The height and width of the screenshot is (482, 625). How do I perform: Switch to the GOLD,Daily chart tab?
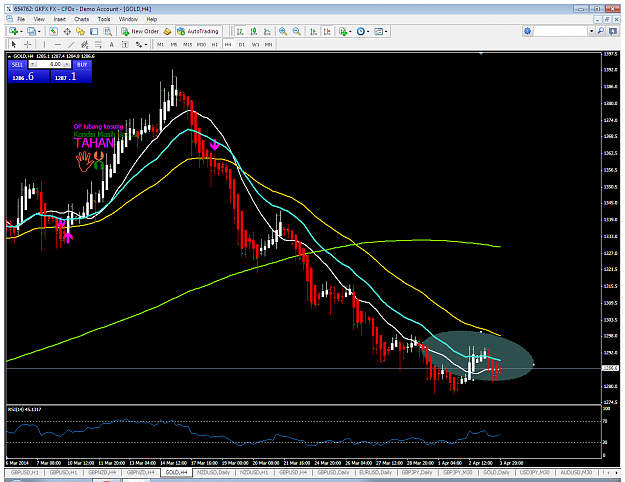(x=496, y=472)
